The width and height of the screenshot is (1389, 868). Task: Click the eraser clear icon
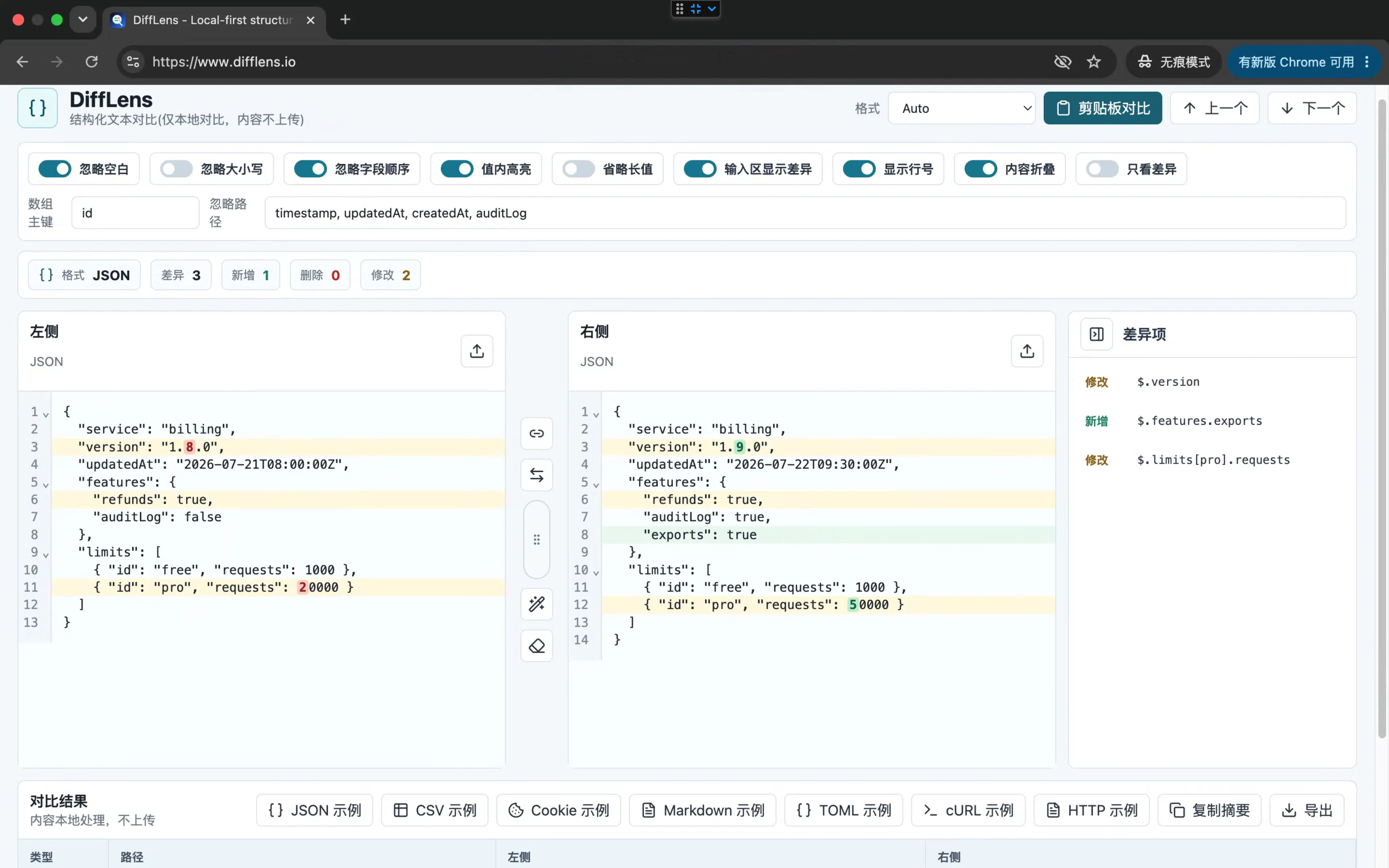(537, 646)
